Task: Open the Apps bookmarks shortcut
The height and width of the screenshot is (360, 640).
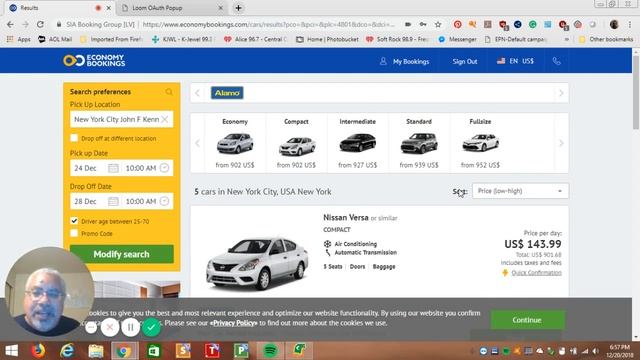Action: (18, 39)
